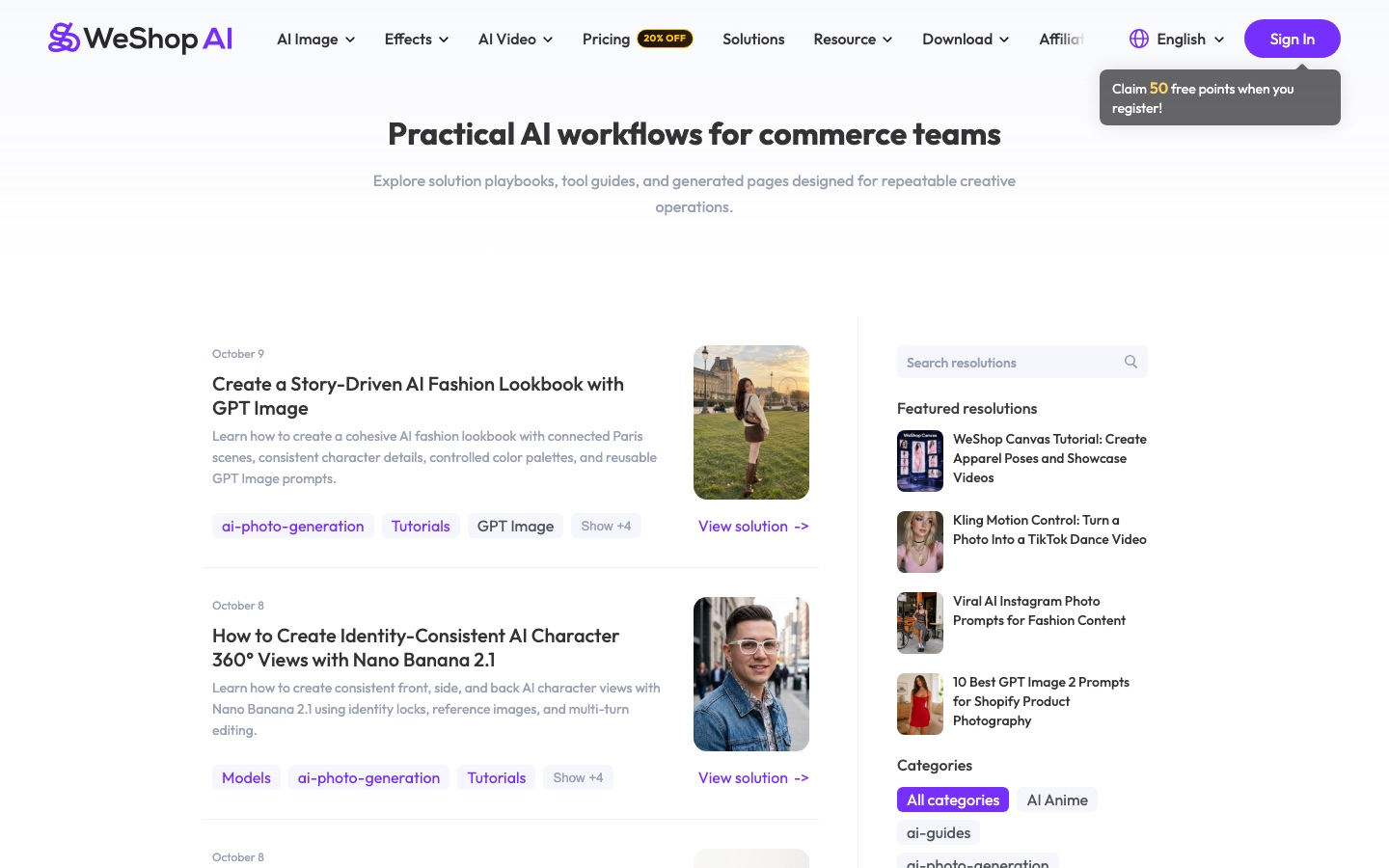Open WeShop Canvas Tutorial featured link

coord(1049,458)
